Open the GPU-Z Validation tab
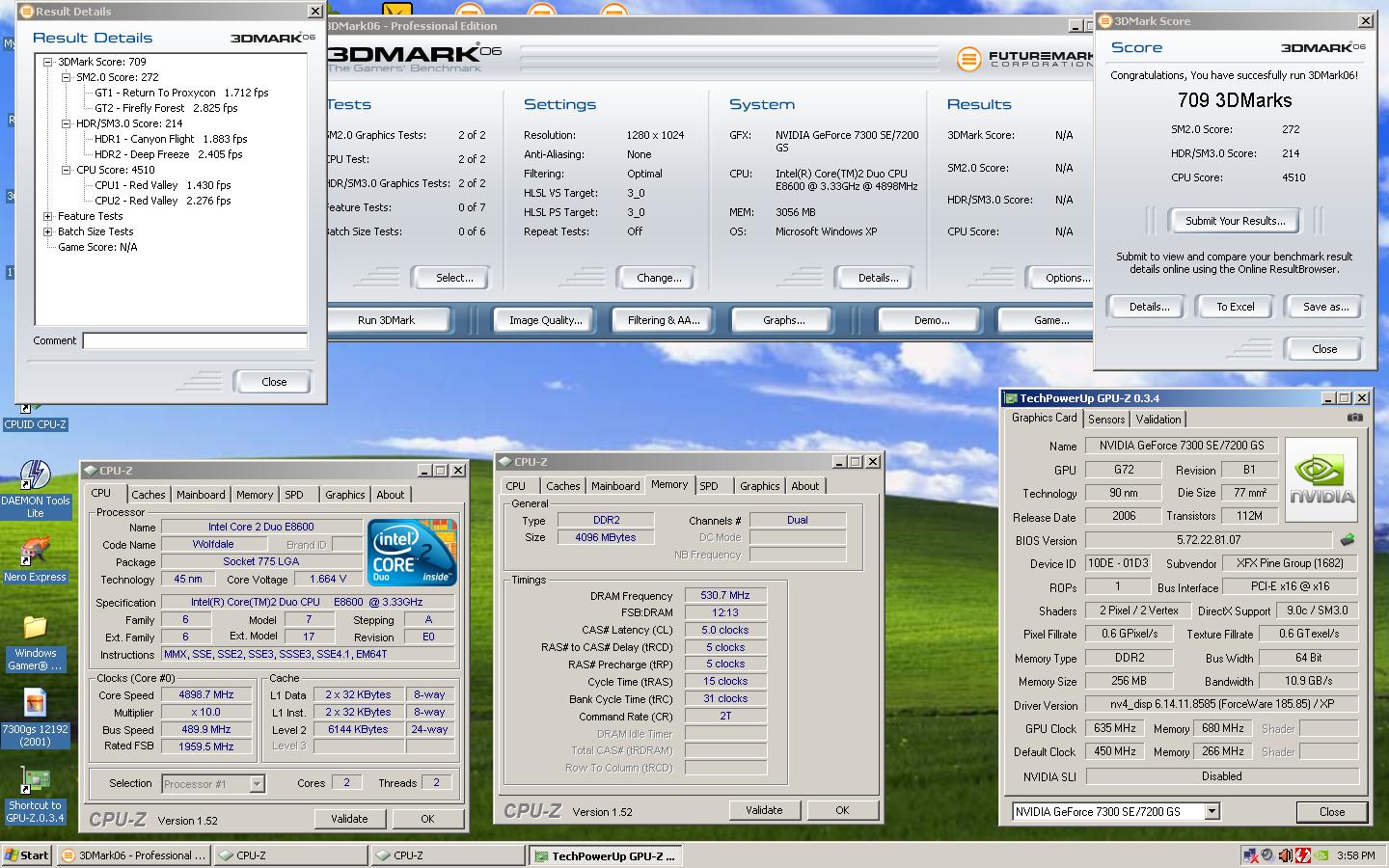 1158,420
